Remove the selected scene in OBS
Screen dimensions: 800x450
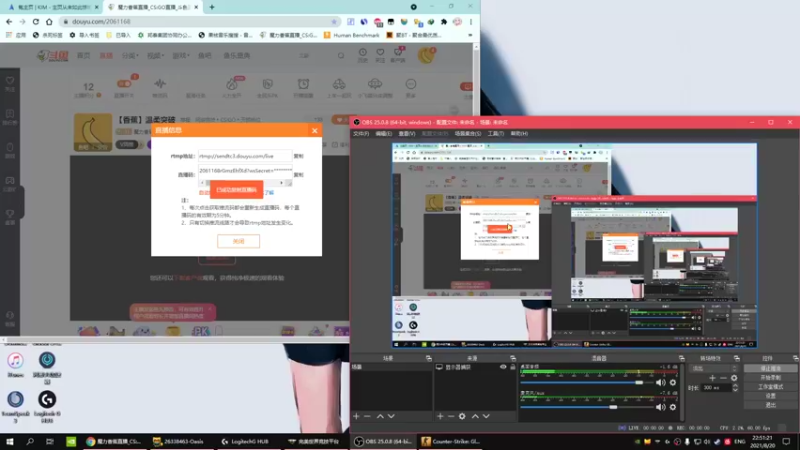click(367, 416)
